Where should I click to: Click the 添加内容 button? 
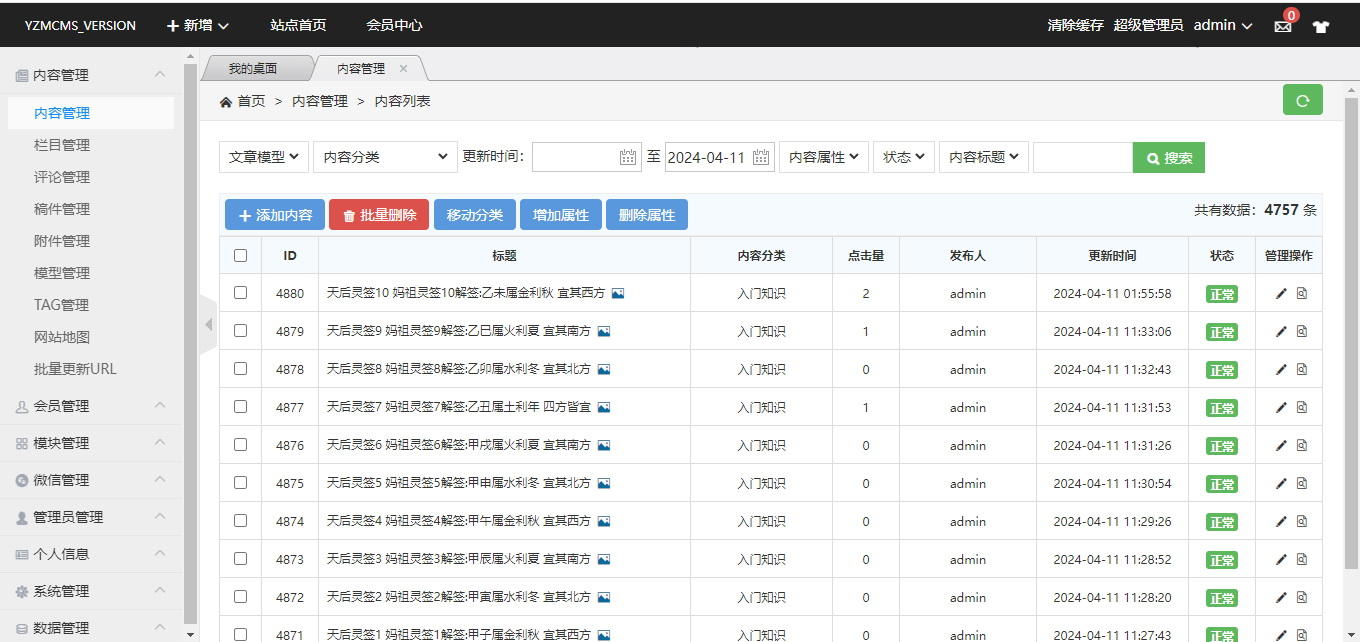(x=275, y=215)
